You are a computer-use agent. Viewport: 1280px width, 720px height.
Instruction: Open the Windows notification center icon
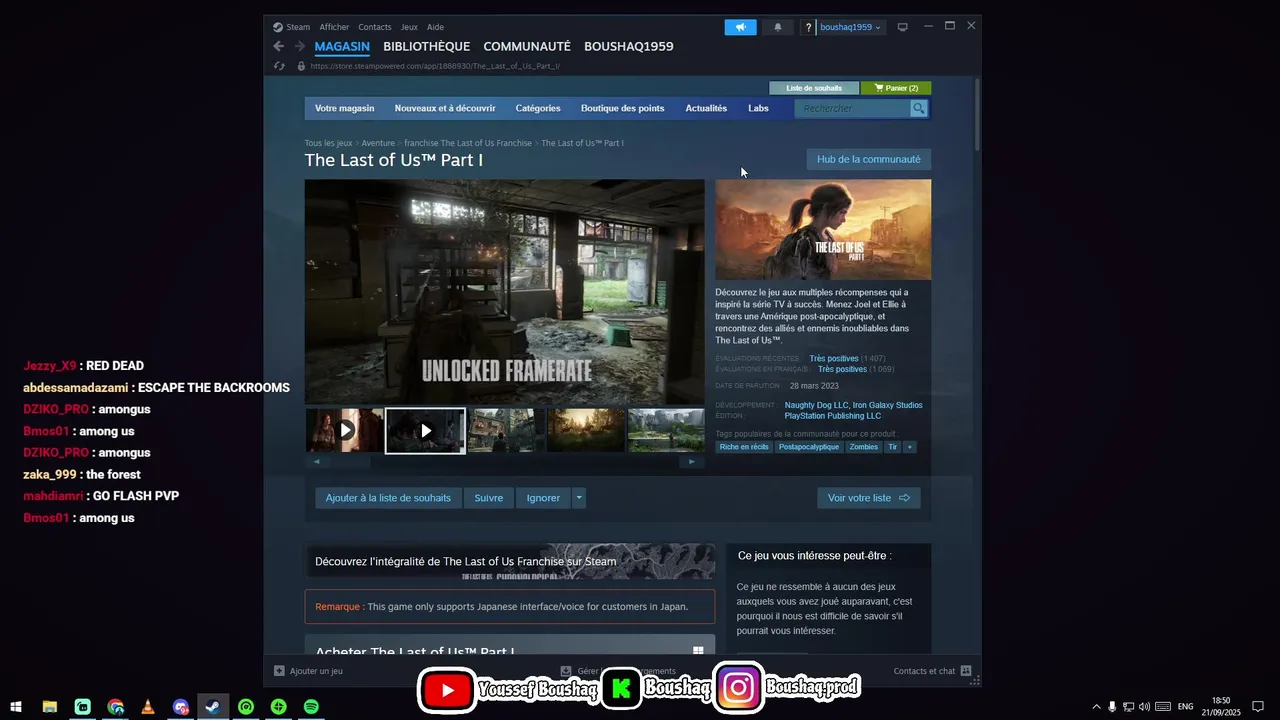(1258, 707)
